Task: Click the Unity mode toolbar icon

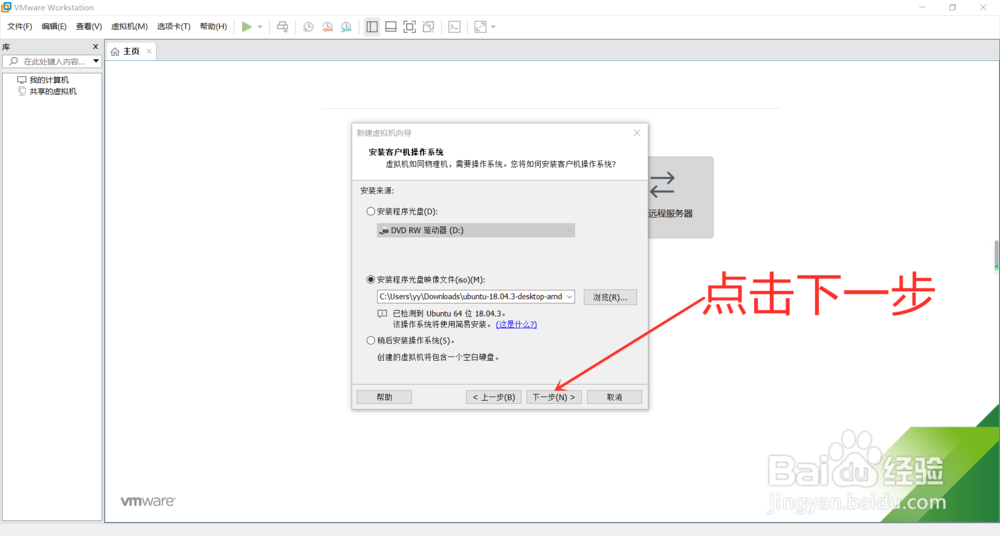Action: click(x=429, y=27)
